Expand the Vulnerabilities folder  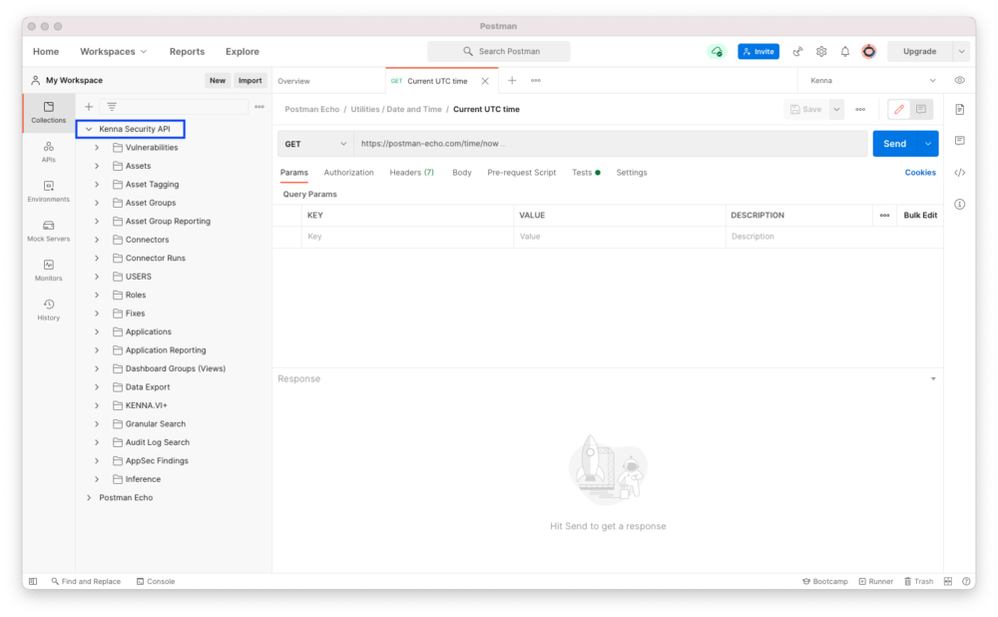(97, 148)
